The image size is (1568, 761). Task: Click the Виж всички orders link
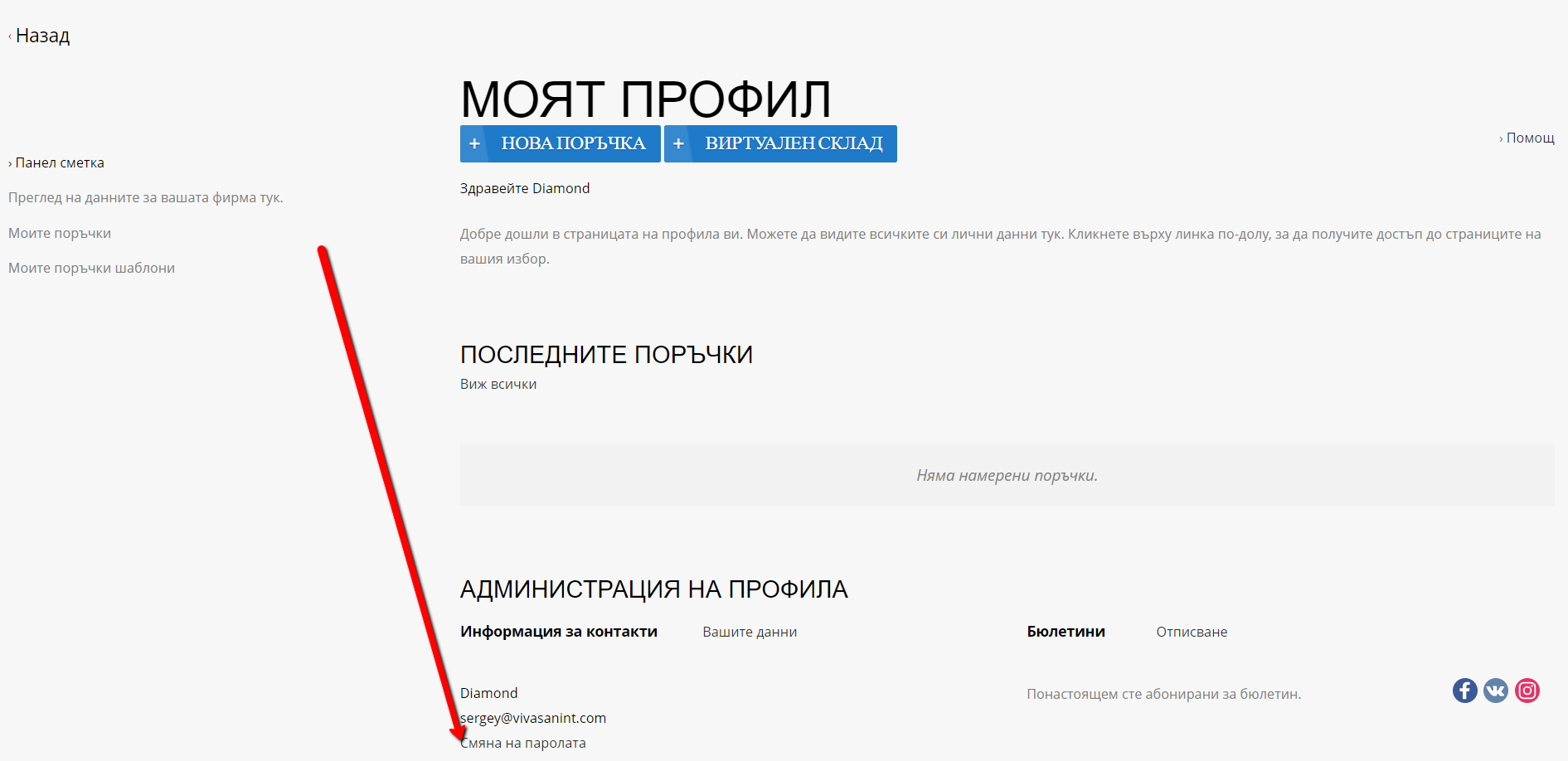point(498,384)
